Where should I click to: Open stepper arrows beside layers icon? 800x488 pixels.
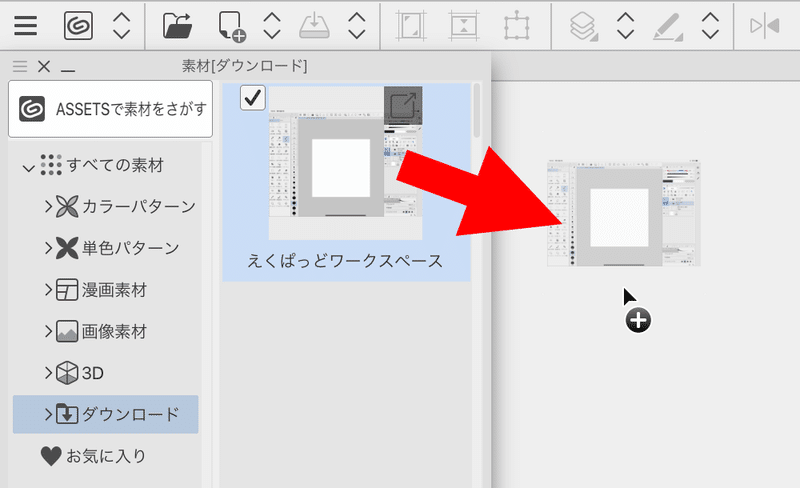(x=626, y=26)
